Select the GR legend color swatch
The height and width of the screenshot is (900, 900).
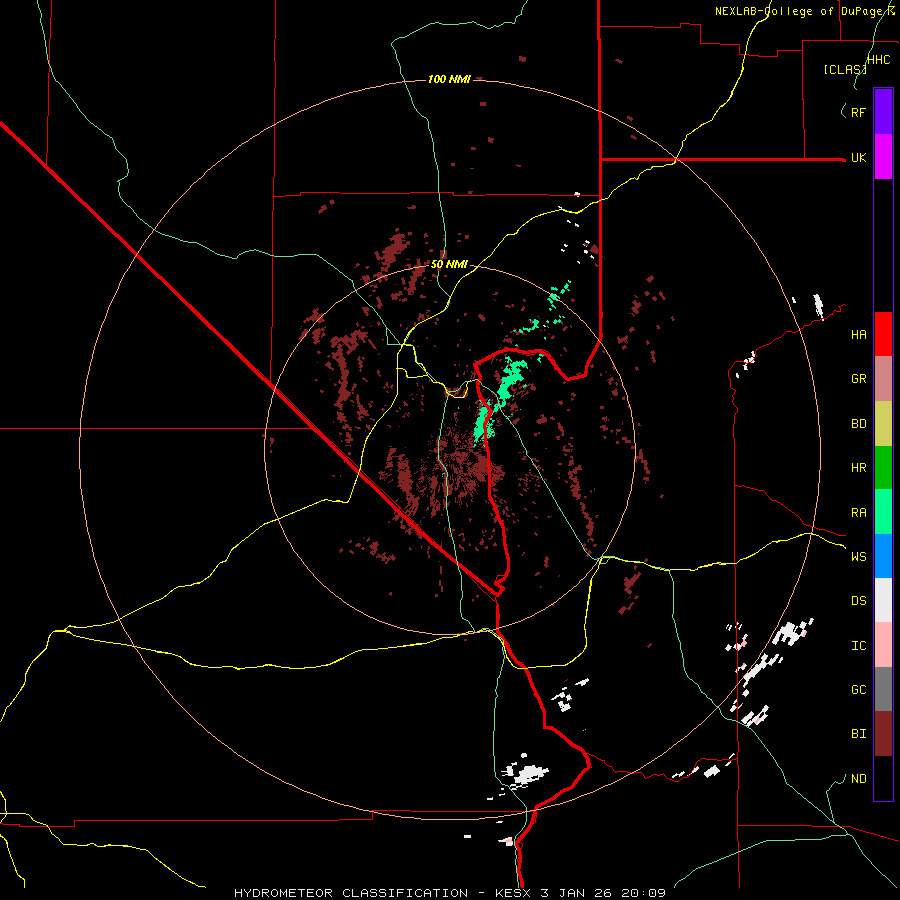pos(883,379)
